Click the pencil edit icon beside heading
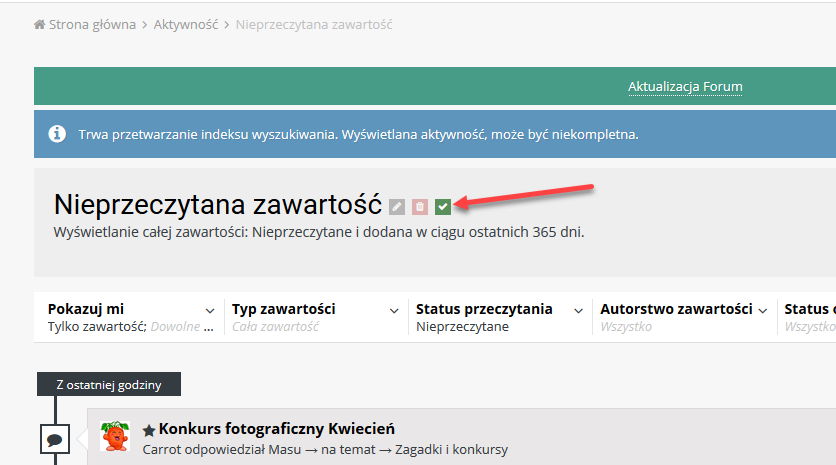 tap(397, 207)
